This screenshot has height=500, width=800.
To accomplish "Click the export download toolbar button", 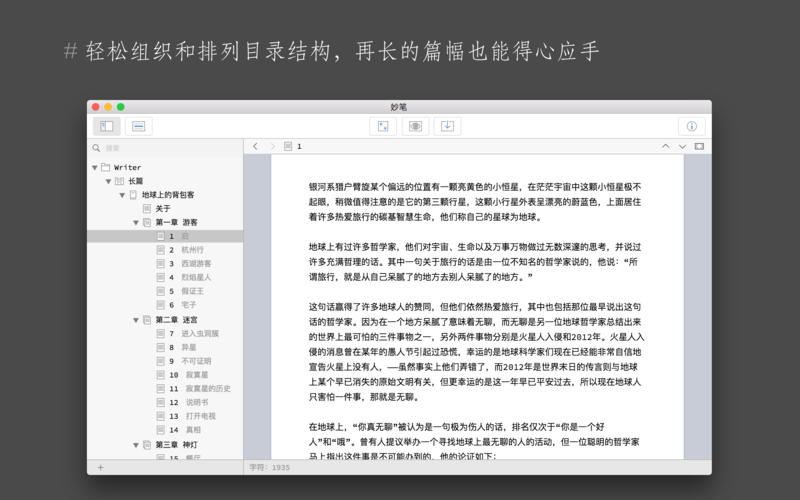I will tap(447, 126).
